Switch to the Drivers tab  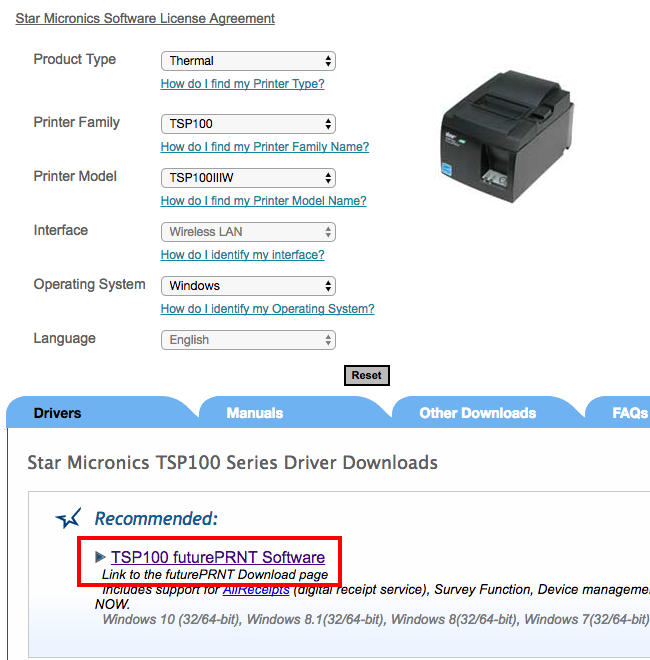57,413
